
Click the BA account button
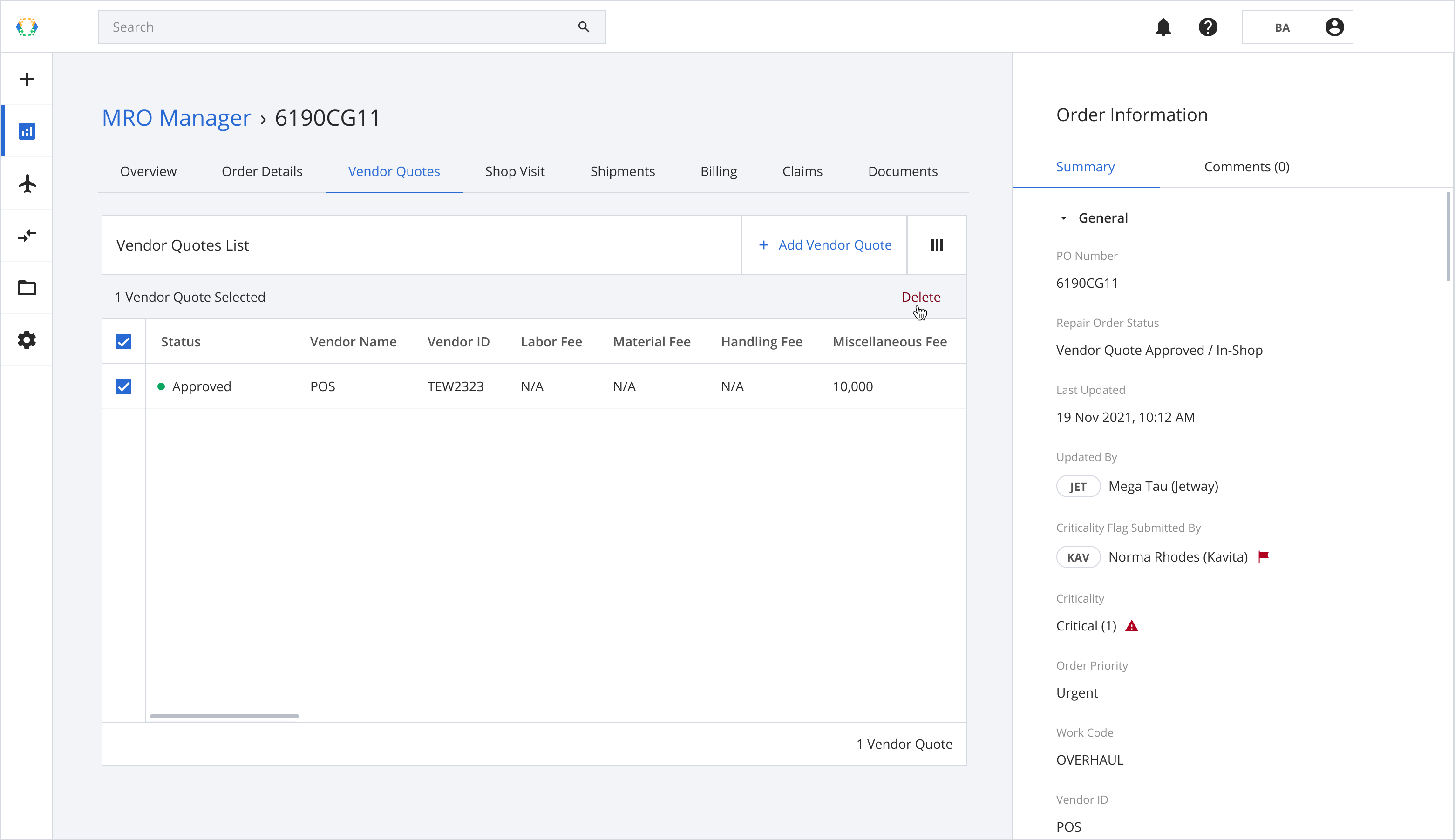pyautogui.click(x=1297, y=27)
